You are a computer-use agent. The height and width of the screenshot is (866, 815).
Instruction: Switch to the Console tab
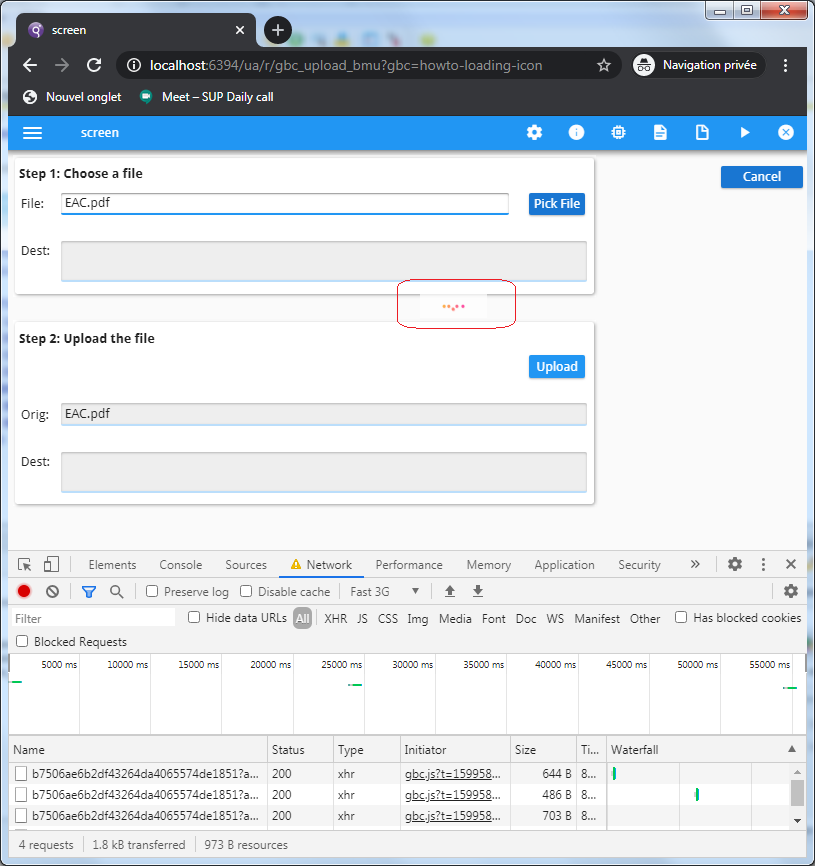click(x=180, y=565)
